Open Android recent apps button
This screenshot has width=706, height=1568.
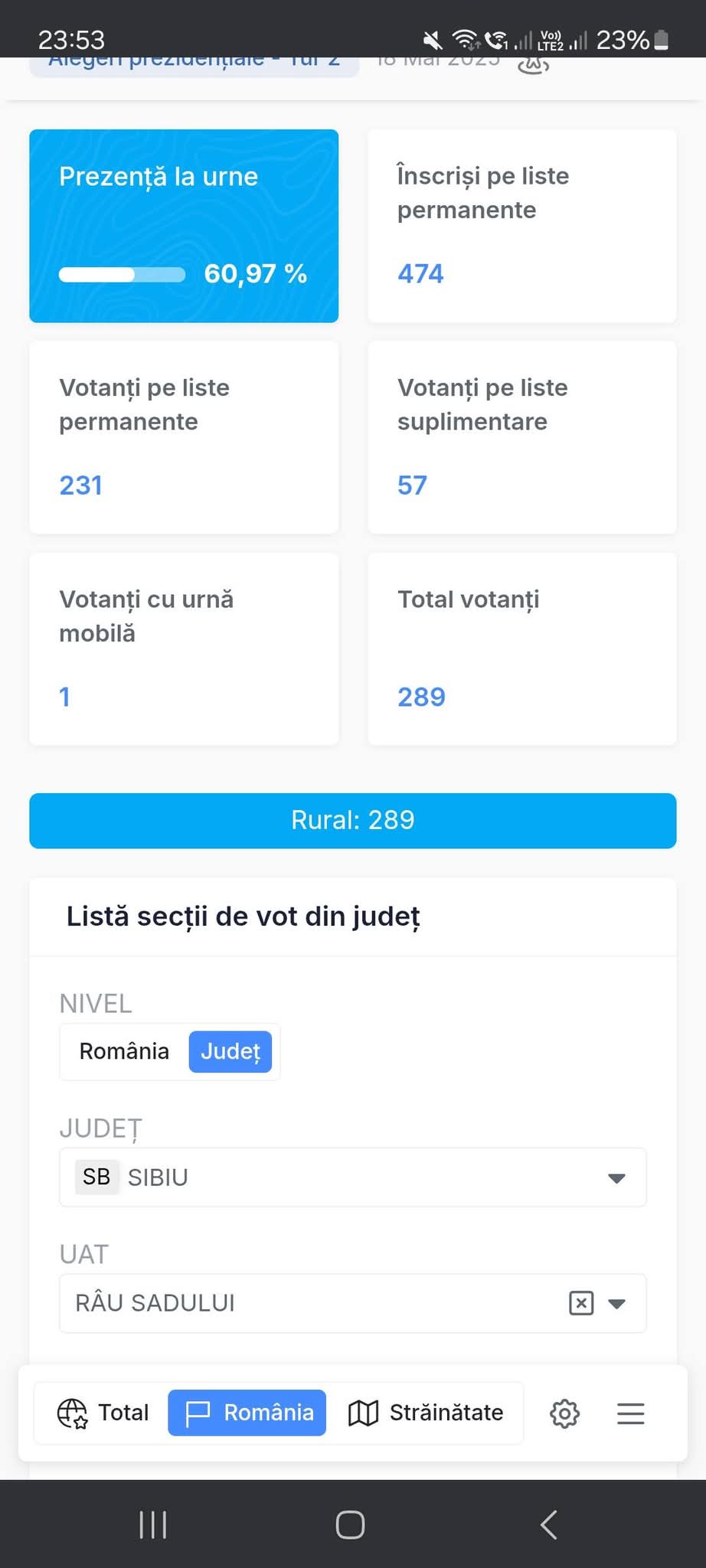coord(153,1524)
